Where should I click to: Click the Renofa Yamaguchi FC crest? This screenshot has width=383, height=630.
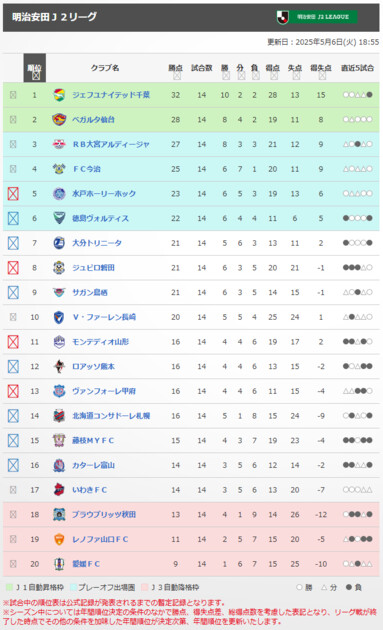(59, 539)
